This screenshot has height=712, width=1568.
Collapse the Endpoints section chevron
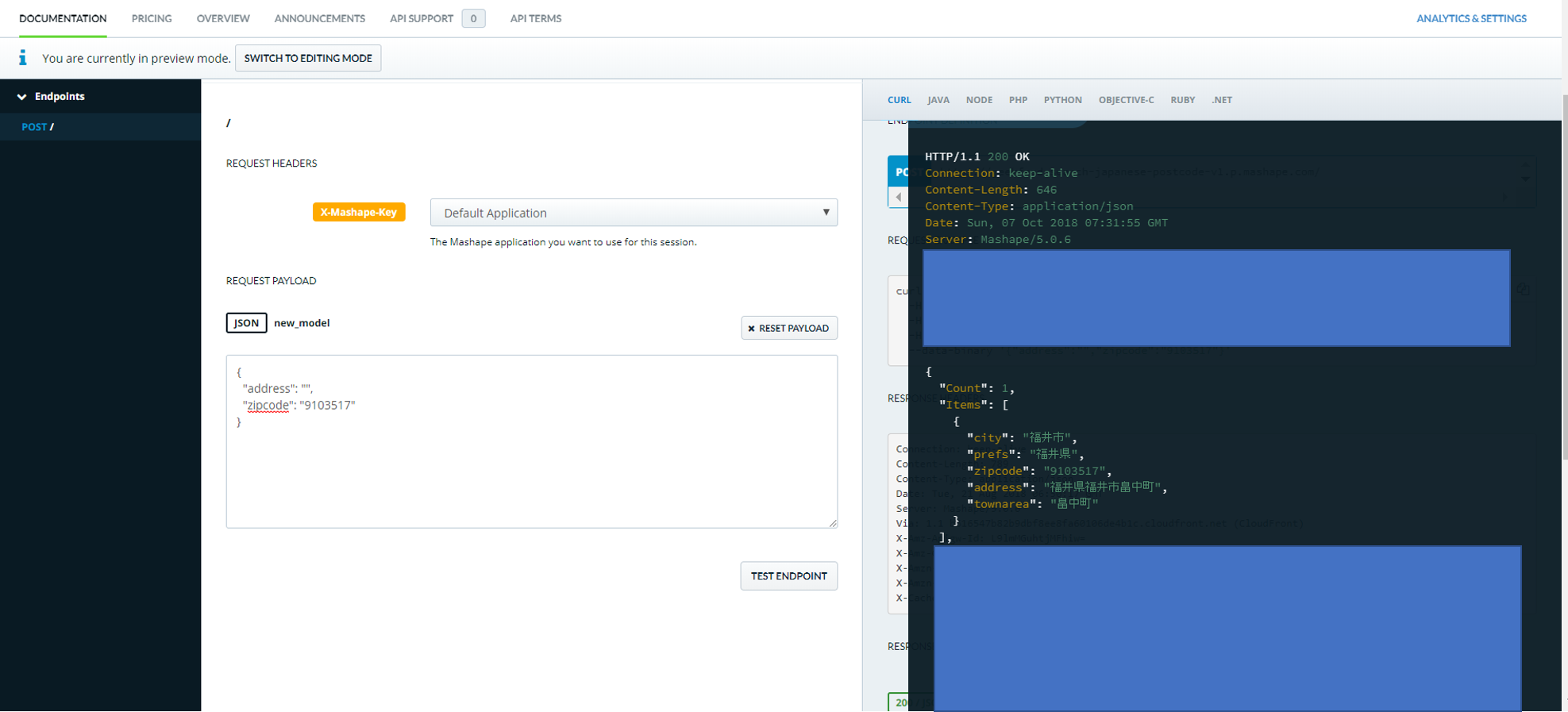[x=21, y=97]
